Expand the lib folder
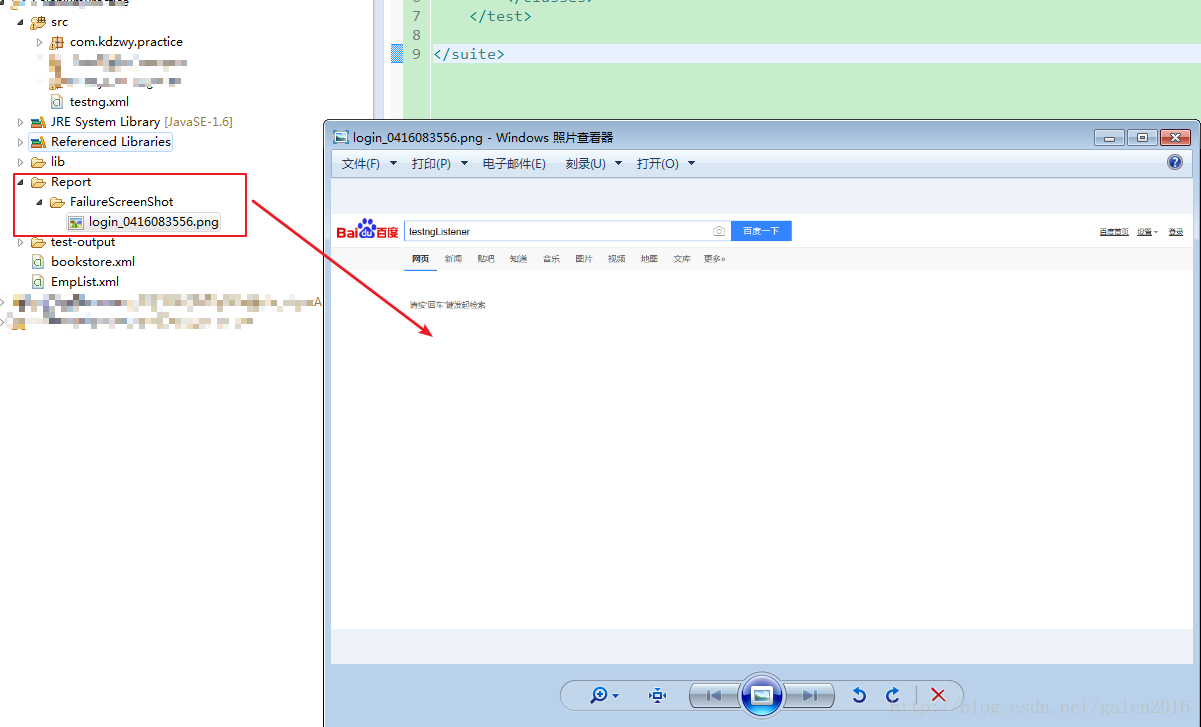Image resolution: width=1201 pixels, height=727 pixels. coord(20,162)
